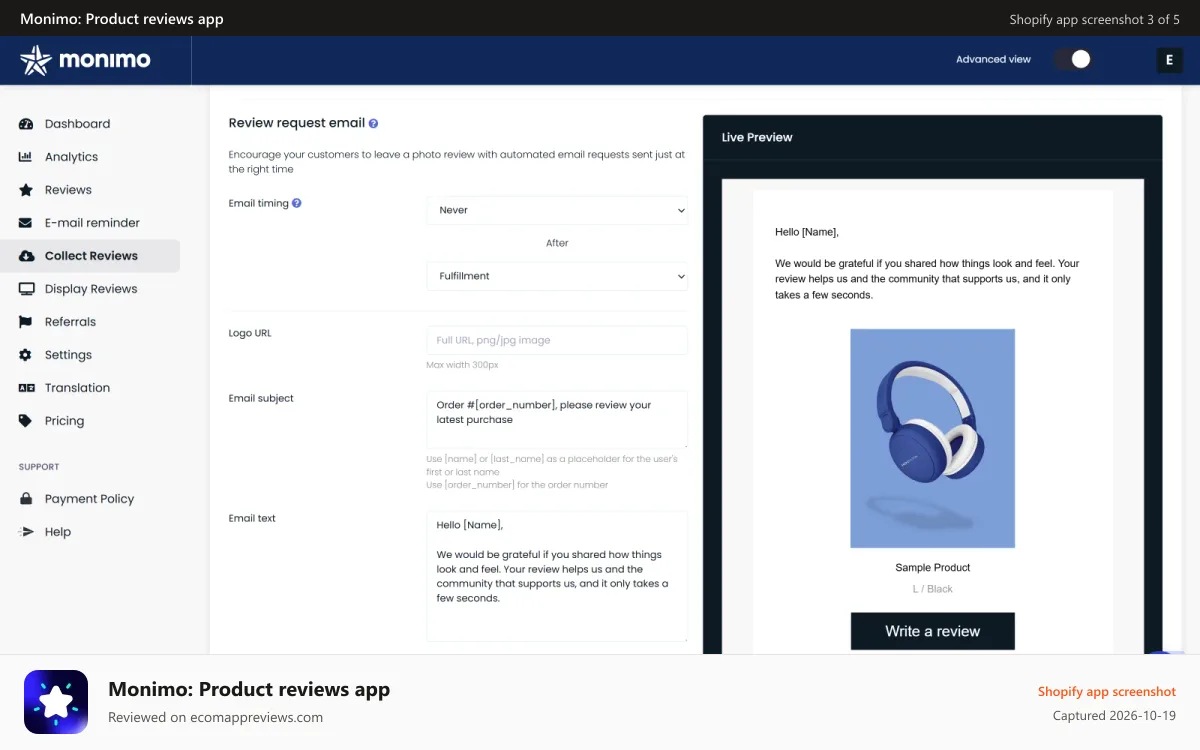Click the Collect Reviews cloud icon
The image size is (1200, 750).
tap(26, 256)
